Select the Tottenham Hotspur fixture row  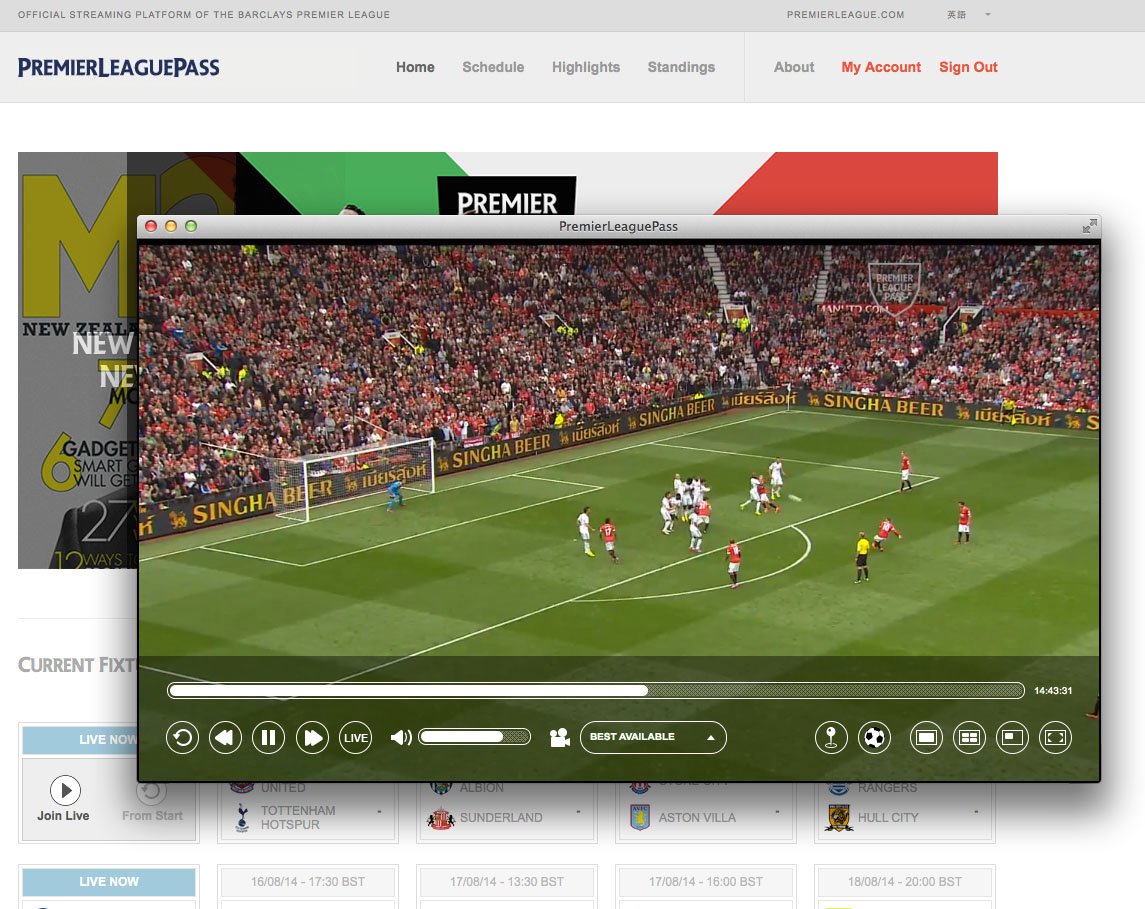tap(309, 818)
